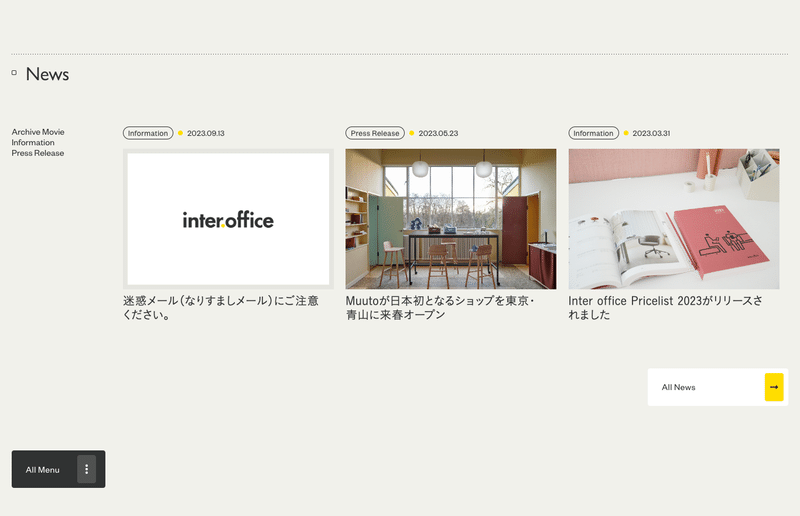Open the All Menu button
The image size is (800, 516).
[x=59, y=469]
